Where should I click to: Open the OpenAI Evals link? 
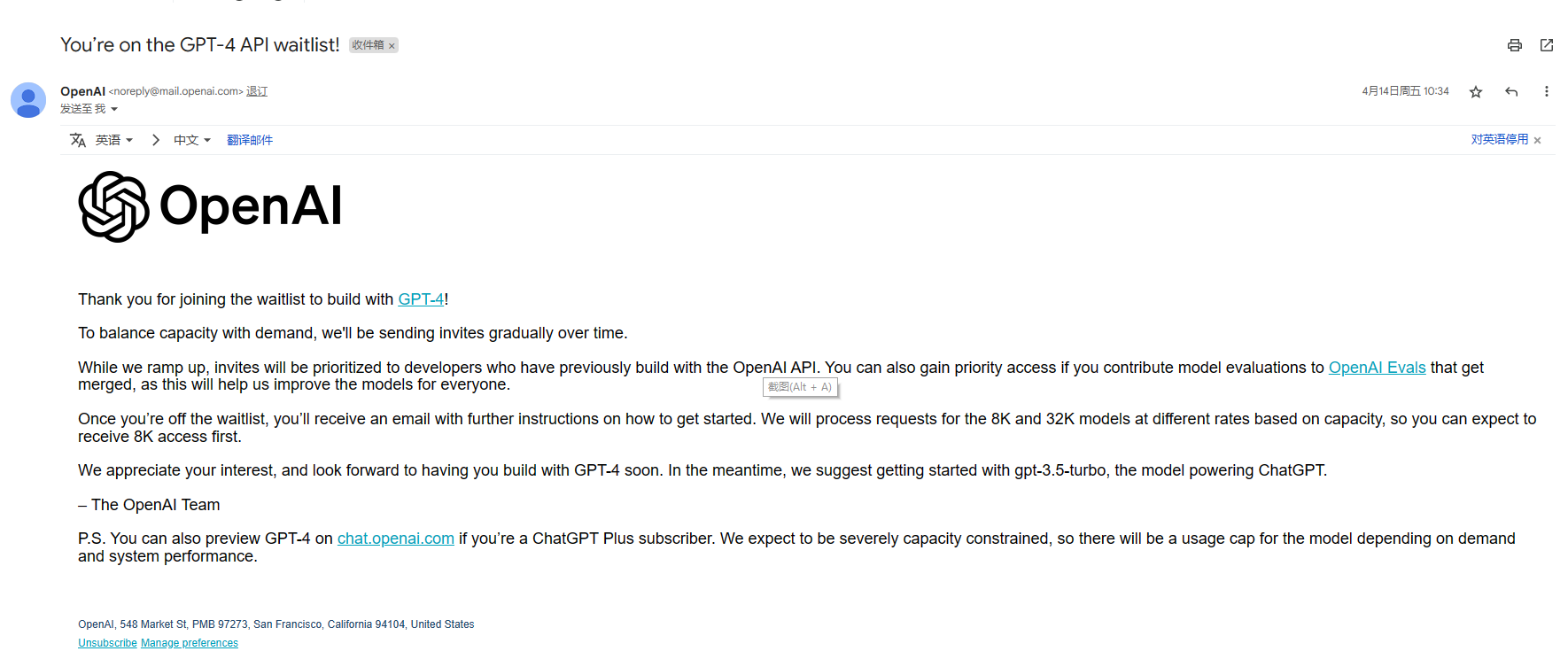coord(1378,368)
